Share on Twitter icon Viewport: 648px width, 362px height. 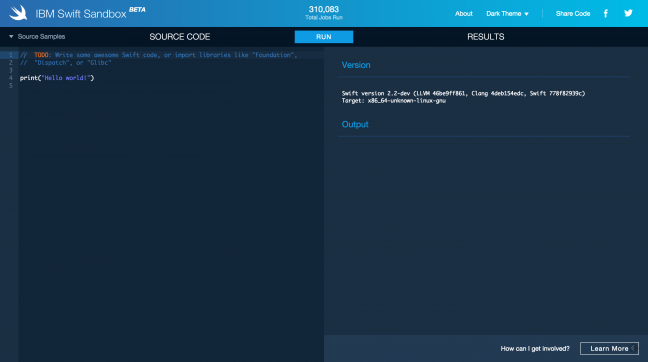(x=628, y=13)
